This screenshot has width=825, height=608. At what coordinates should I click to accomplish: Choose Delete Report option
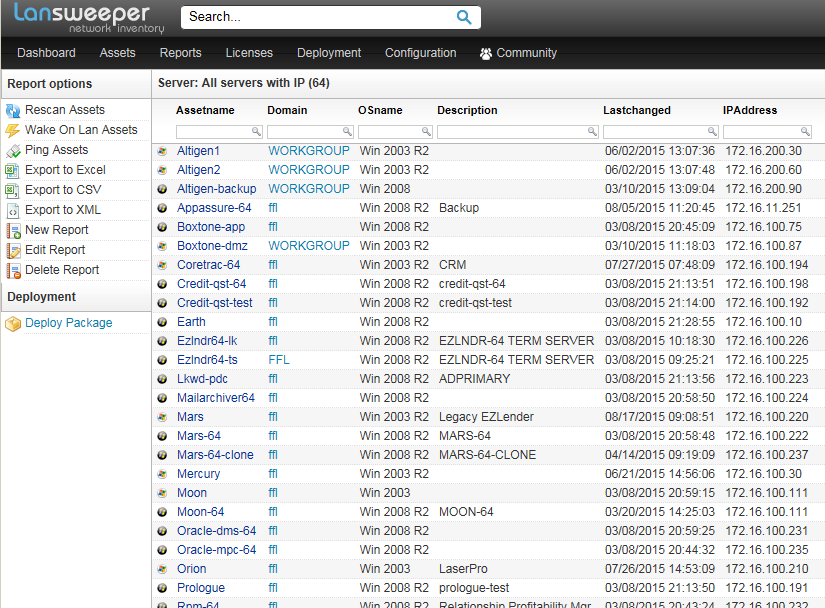(x=62, y=270)
